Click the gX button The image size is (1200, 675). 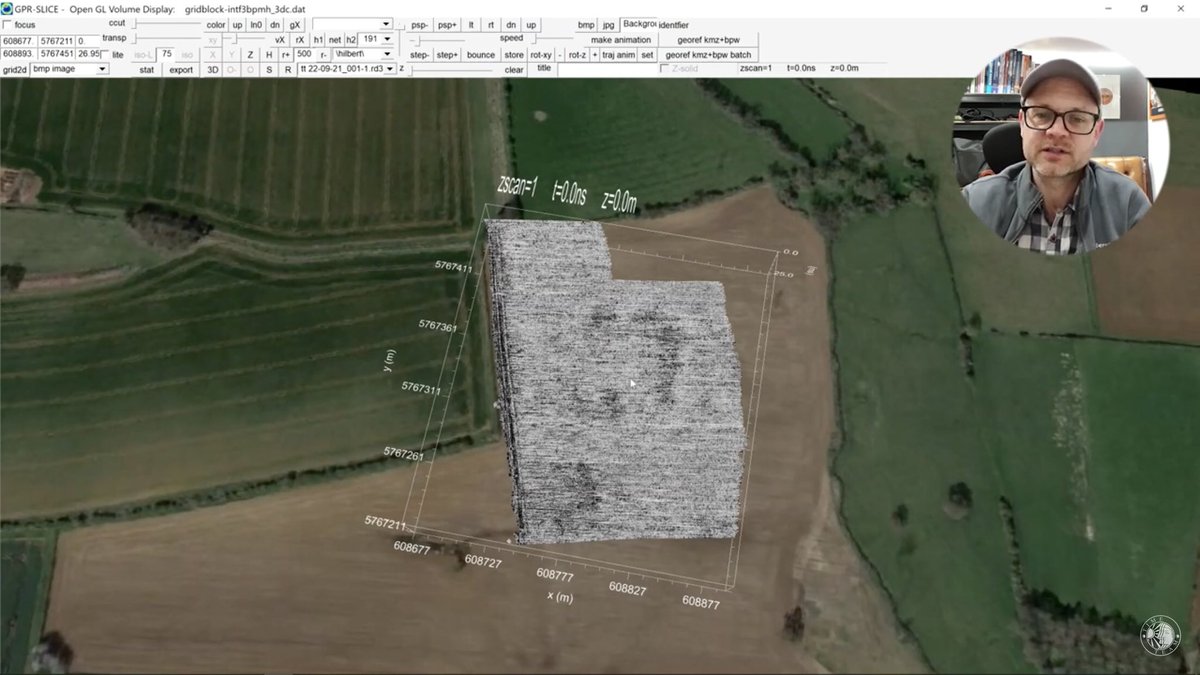pyautogui.click(x=295, y=24)
